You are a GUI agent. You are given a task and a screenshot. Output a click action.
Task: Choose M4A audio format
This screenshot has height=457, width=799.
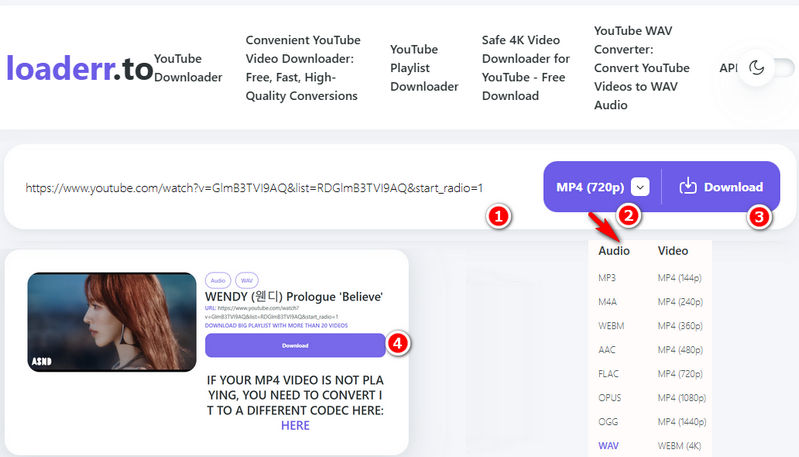pyautogui.click(x=607, y=302)
